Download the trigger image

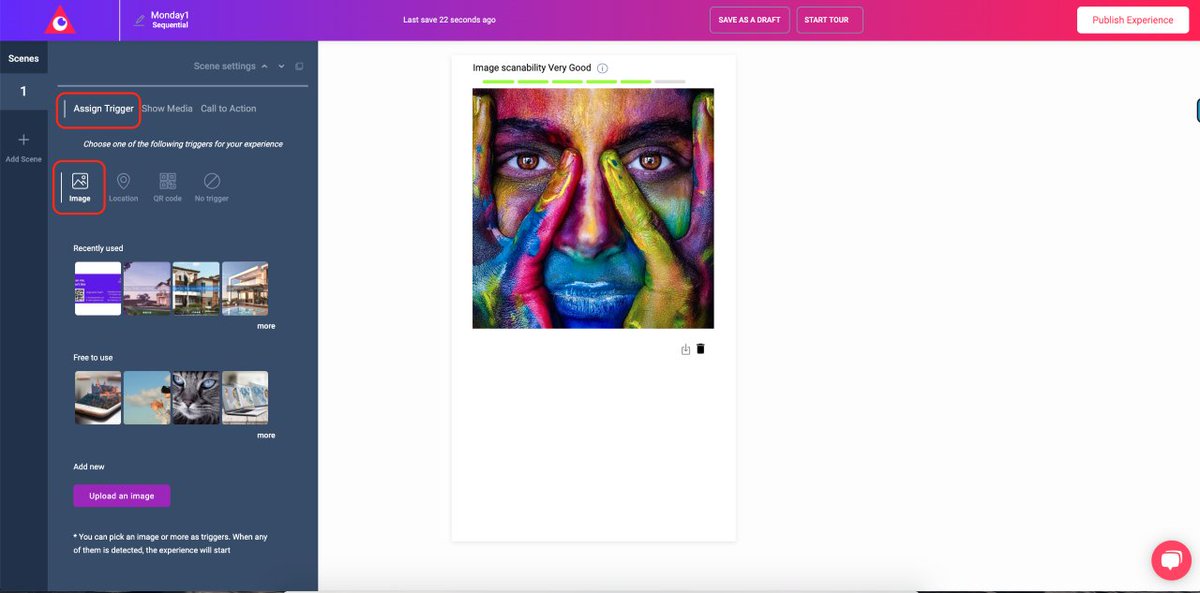coord(685,349)
